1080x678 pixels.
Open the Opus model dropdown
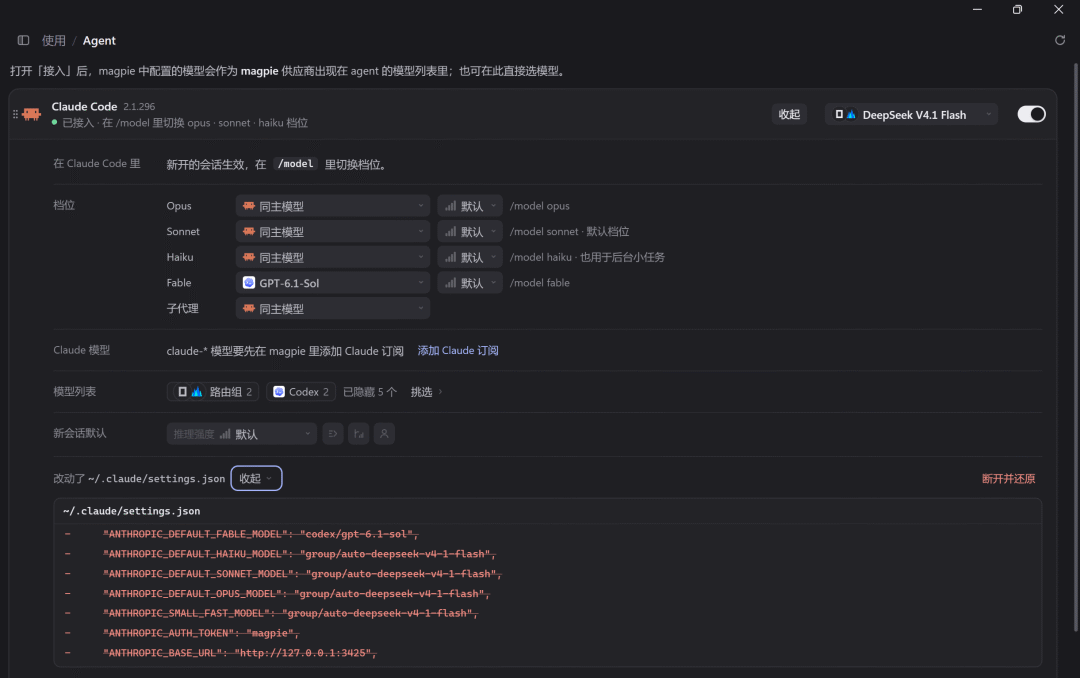[333, 206]
